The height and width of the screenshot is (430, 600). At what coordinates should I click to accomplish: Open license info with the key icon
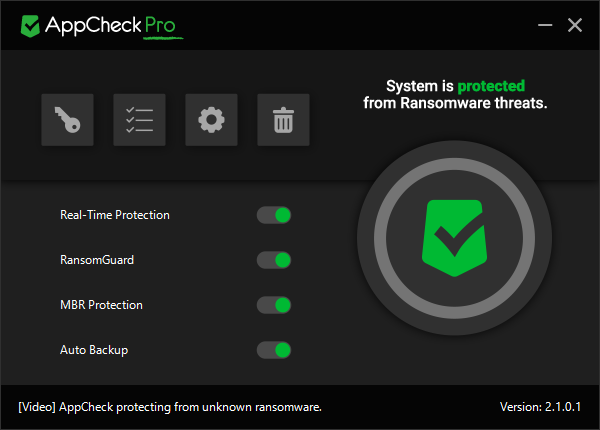(67, 121)
